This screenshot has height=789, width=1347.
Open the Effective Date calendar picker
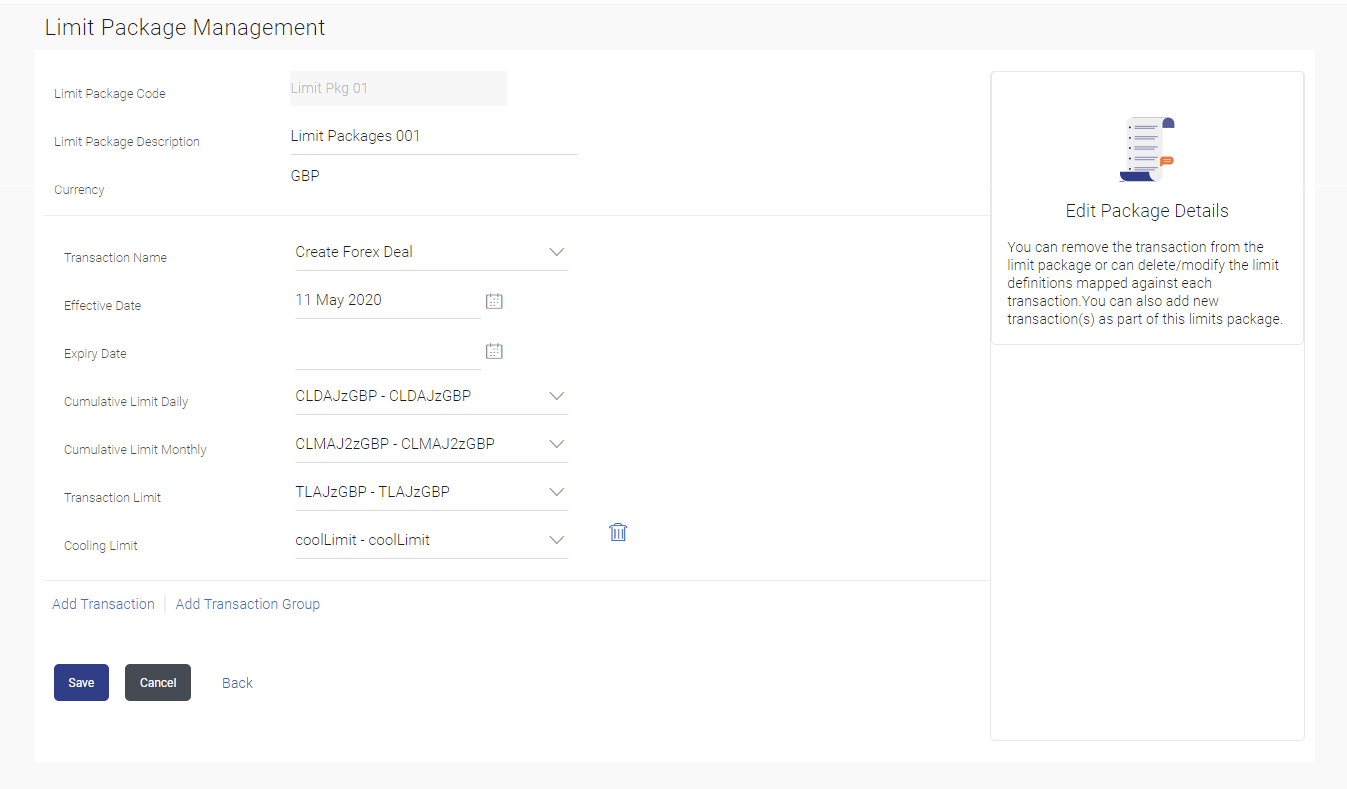coord(494,300)
